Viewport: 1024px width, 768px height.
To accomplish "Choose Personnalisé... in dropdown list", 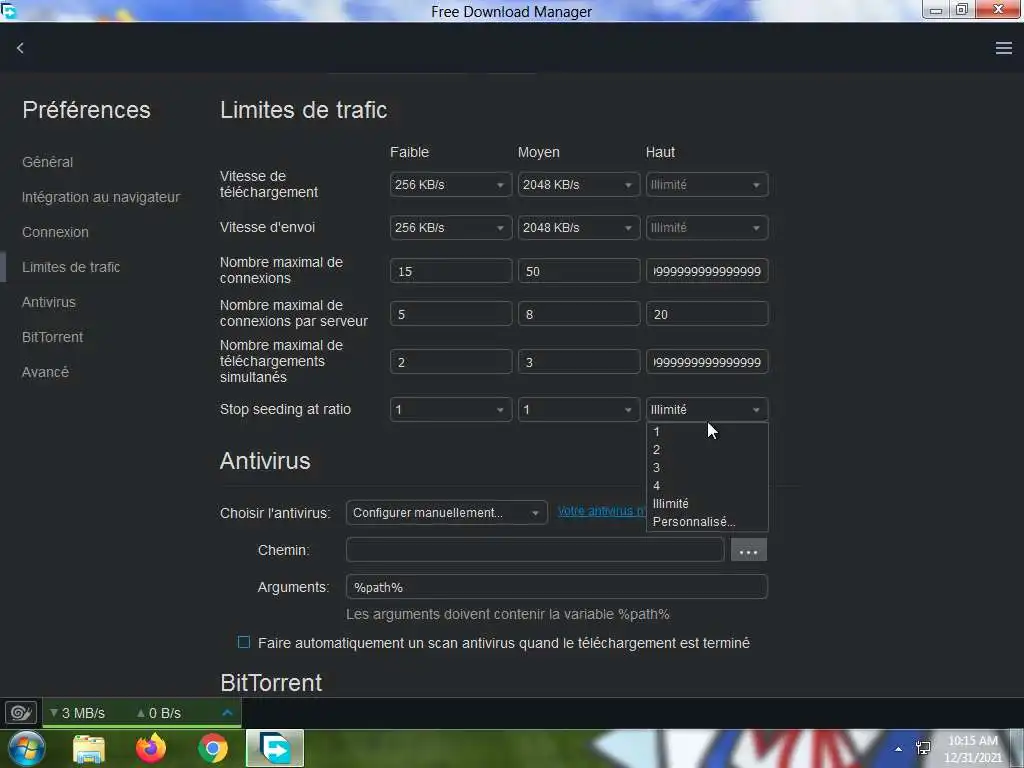I will point(707,522).
